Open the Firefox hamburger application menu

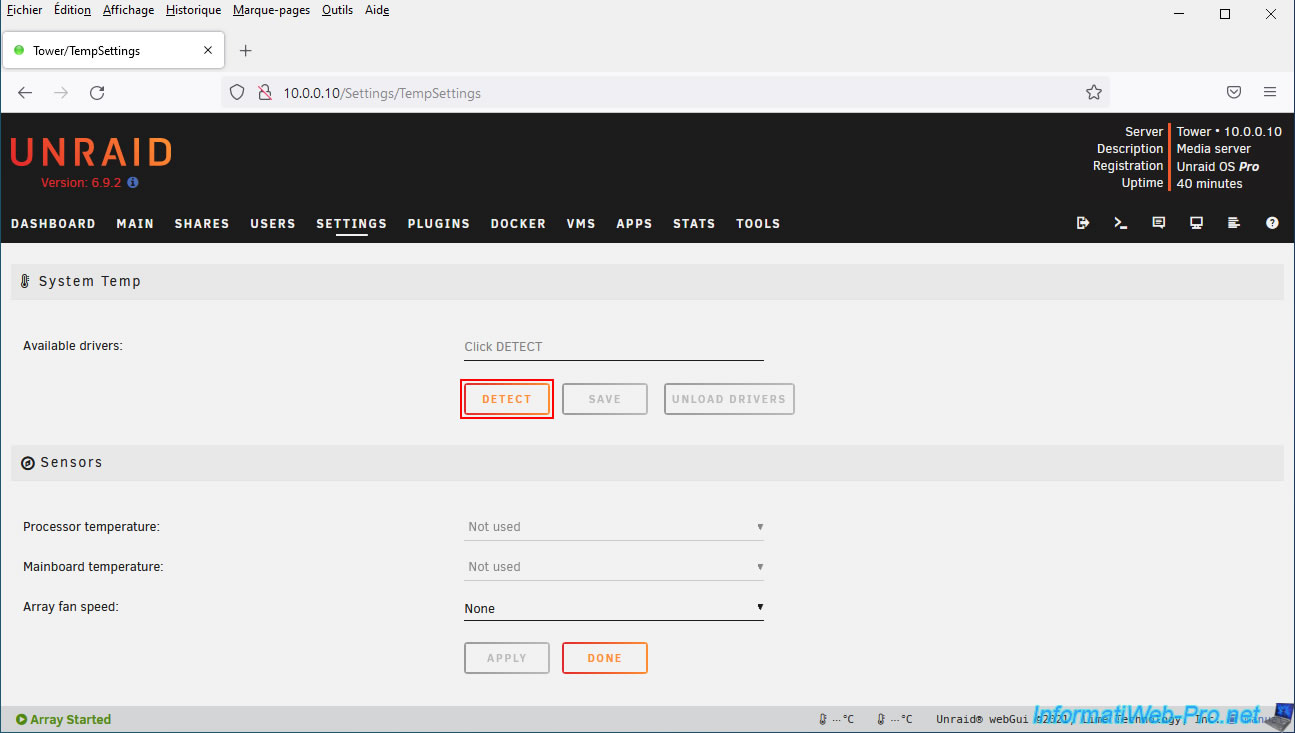(x=1269, y=92)
